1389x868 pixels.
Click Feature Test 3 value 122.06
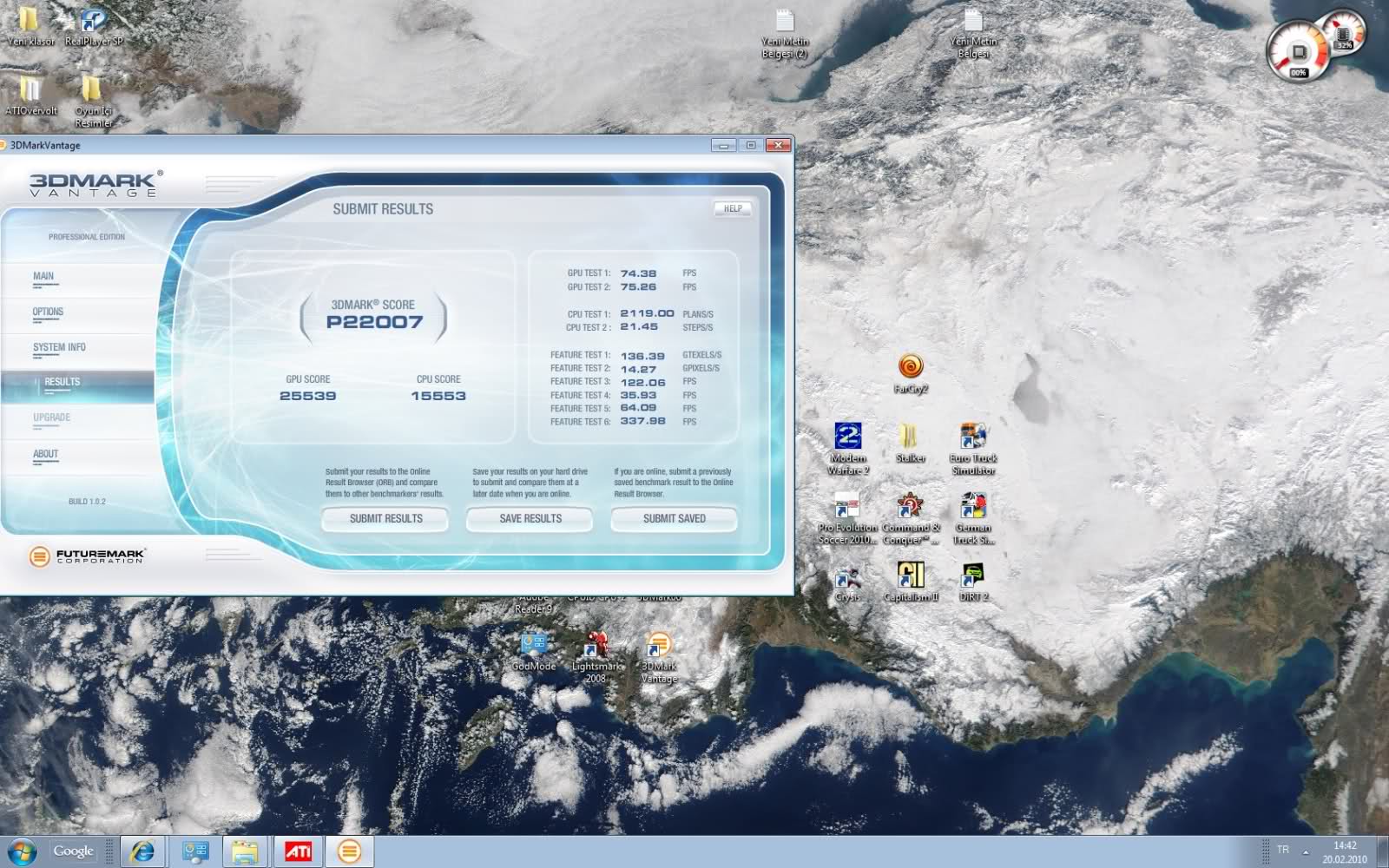pyautogui.click(x=642, y=382)
